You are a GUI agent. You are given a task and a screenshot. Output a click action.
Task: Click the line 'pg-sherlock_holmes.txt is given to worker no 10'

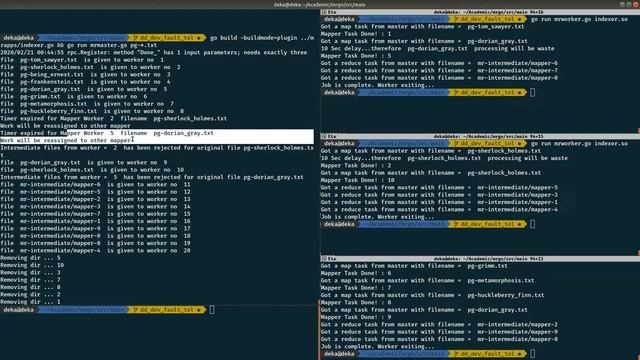click(x=92, y=170)
